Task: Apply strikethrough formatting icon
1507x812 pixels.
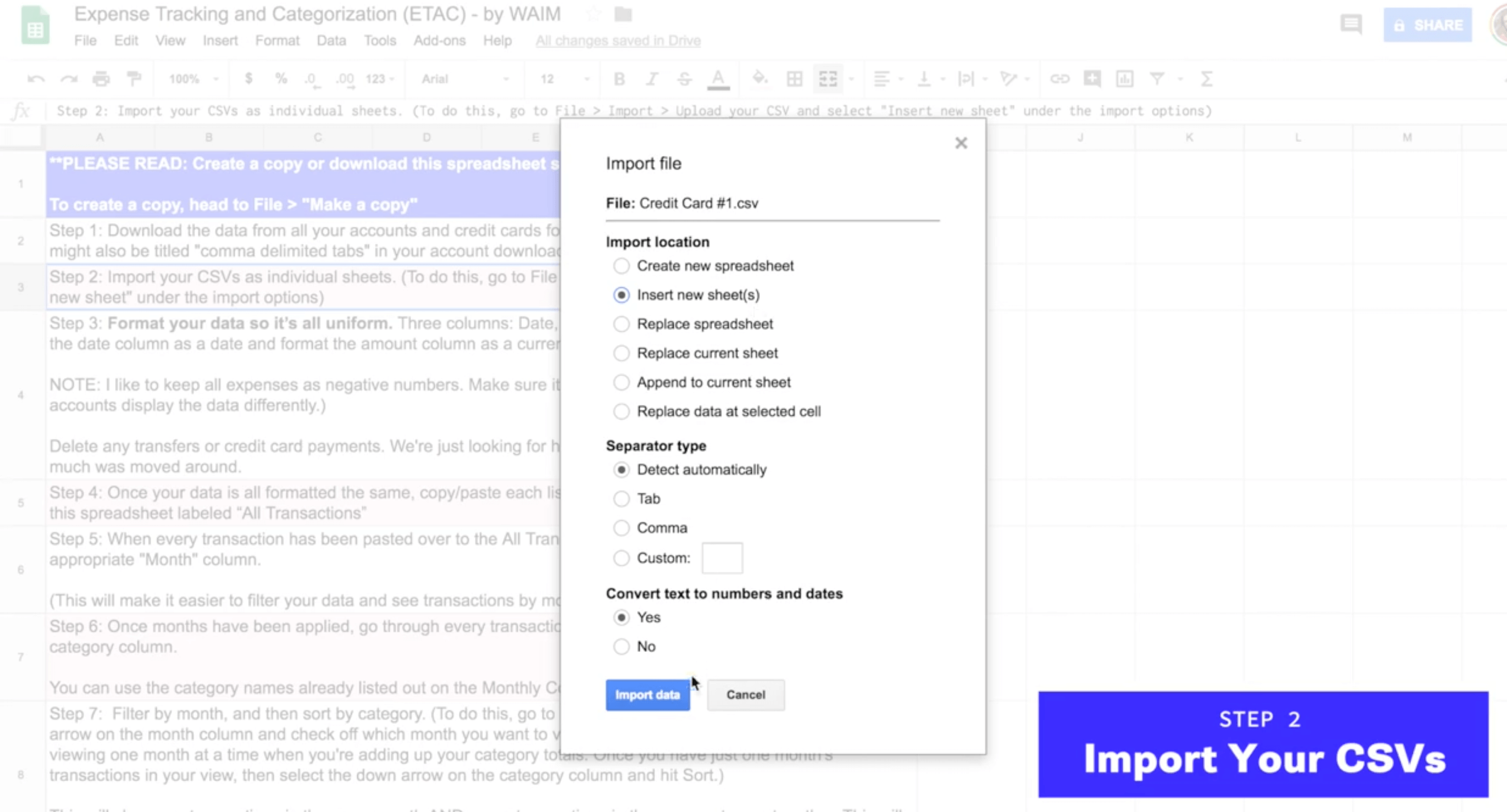Action: pyautogui.click(x=685, y=79)
